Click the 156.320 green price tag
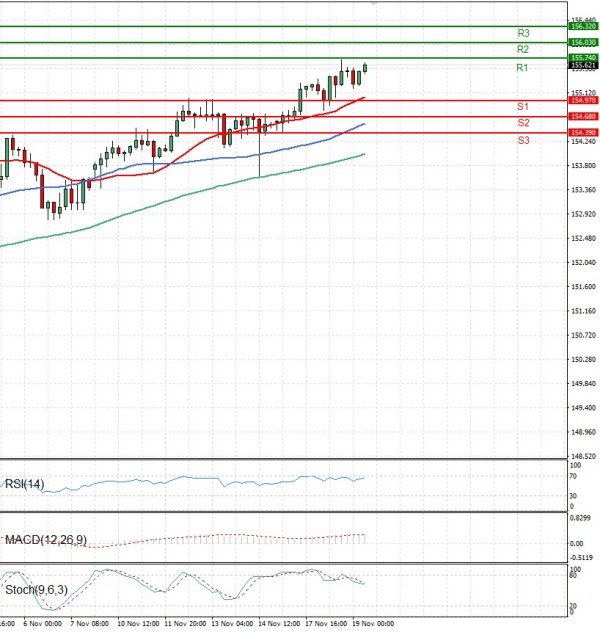The height and width of the screenshot is (632, 600). tap(582, 27)
